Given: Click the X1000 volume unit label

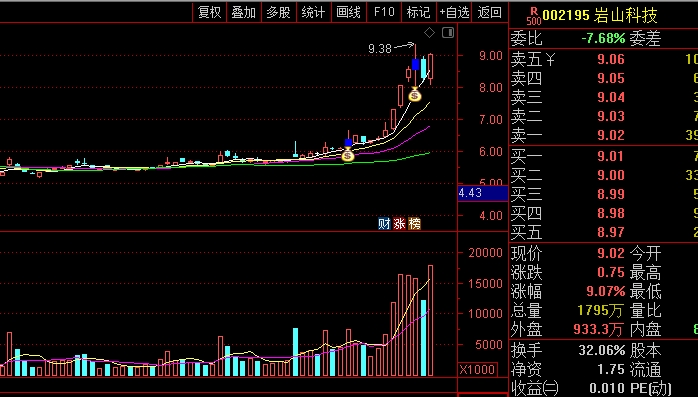Looking at the screenshot, I should point(477,369).
